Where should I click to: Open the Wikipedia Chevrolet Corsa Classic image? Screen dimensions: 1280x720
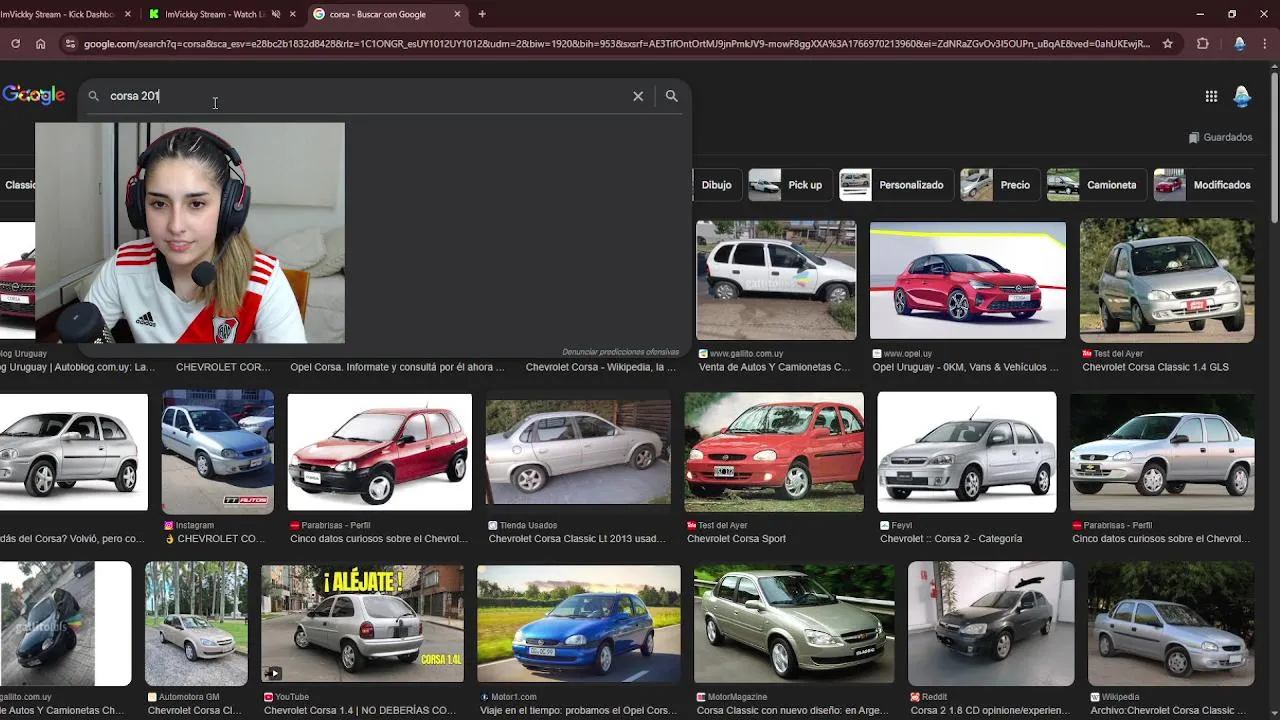(1171, 624)
